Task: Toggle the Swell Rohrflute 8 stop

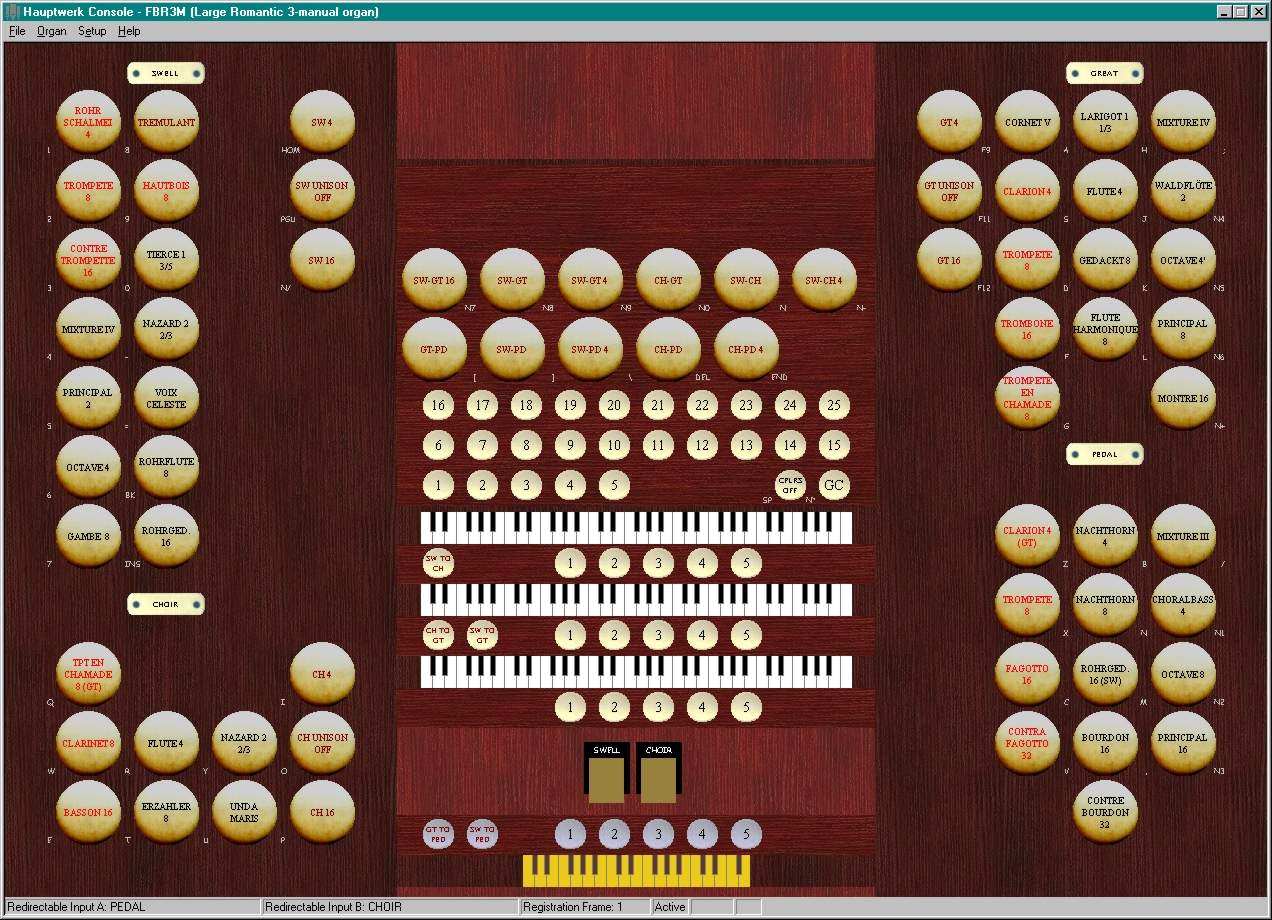Action: pos(166,467)
